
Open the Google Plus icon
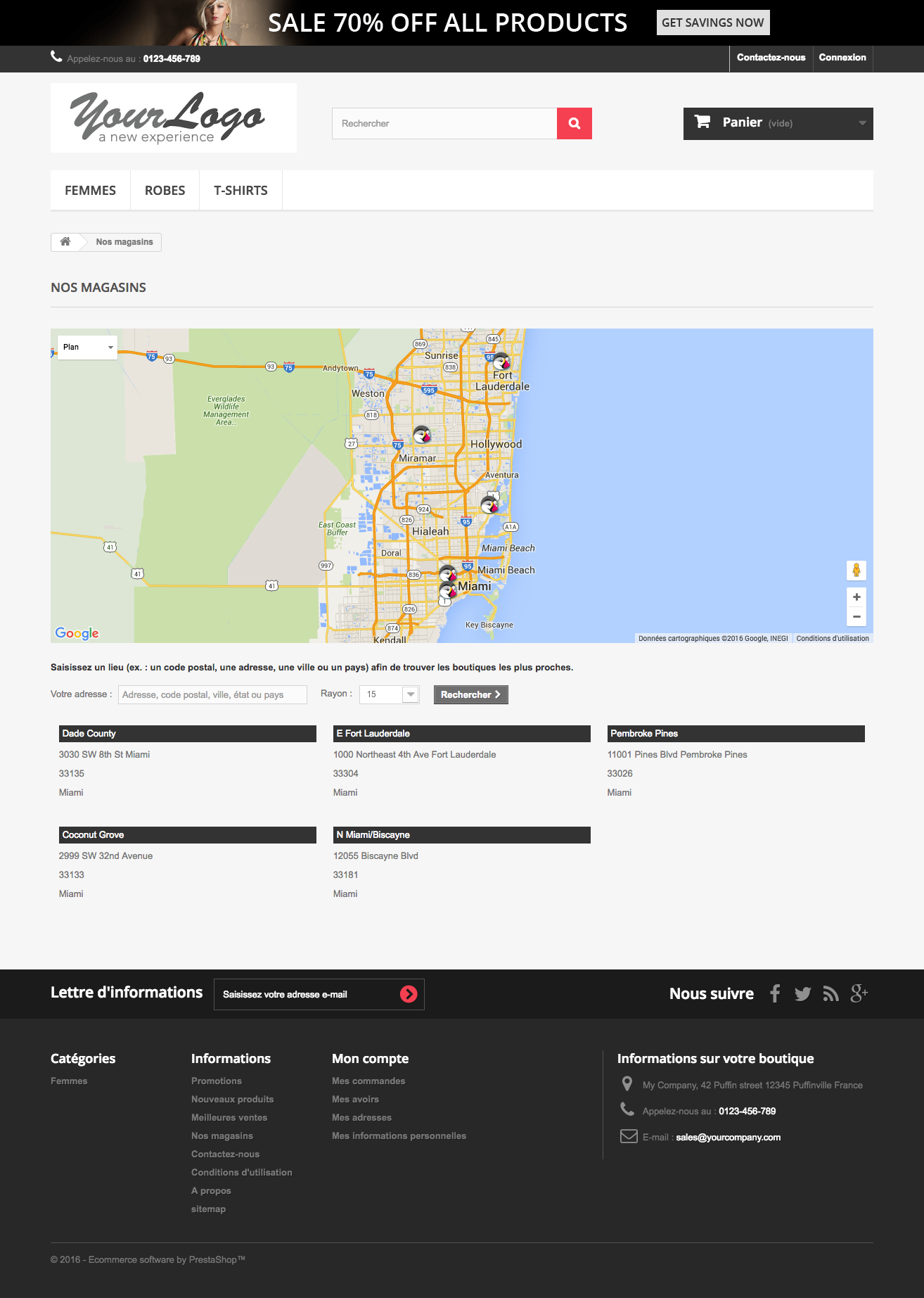tap(859, 993)
